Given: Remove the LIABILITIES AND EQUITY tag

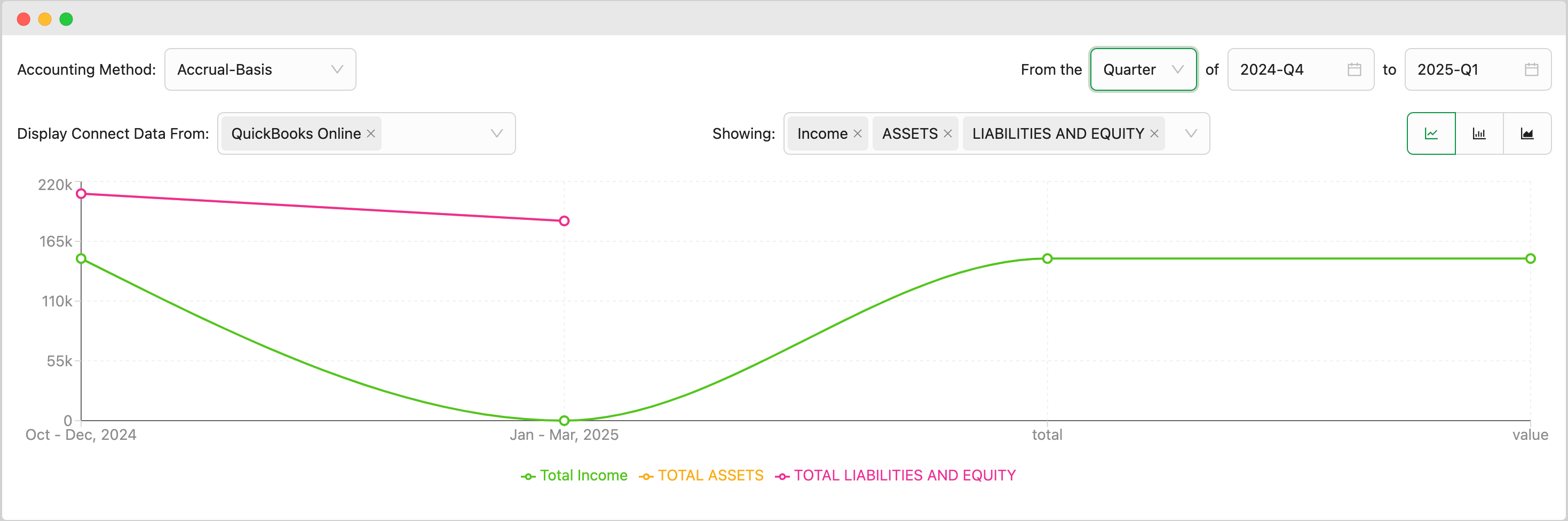Looking at the screenshot, I should [x=1153, y=133].
